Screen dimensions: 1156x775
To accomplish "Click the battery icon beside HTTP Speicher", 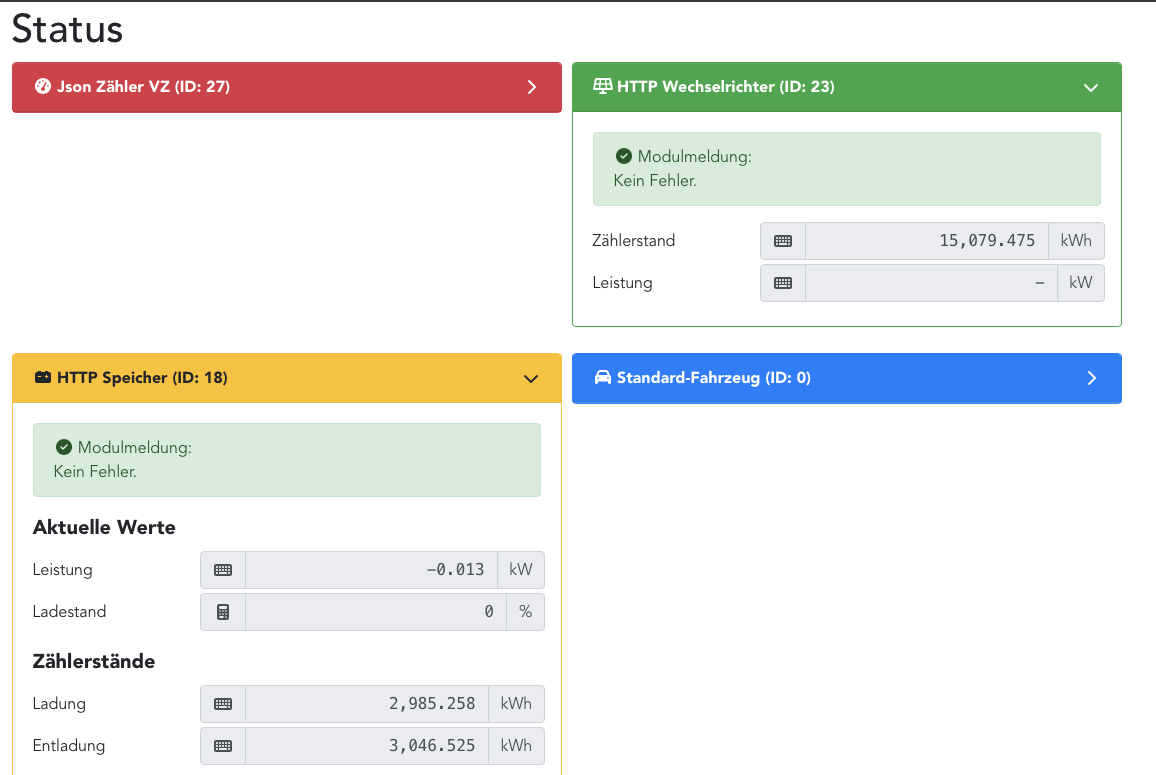I will pos(43,378).
